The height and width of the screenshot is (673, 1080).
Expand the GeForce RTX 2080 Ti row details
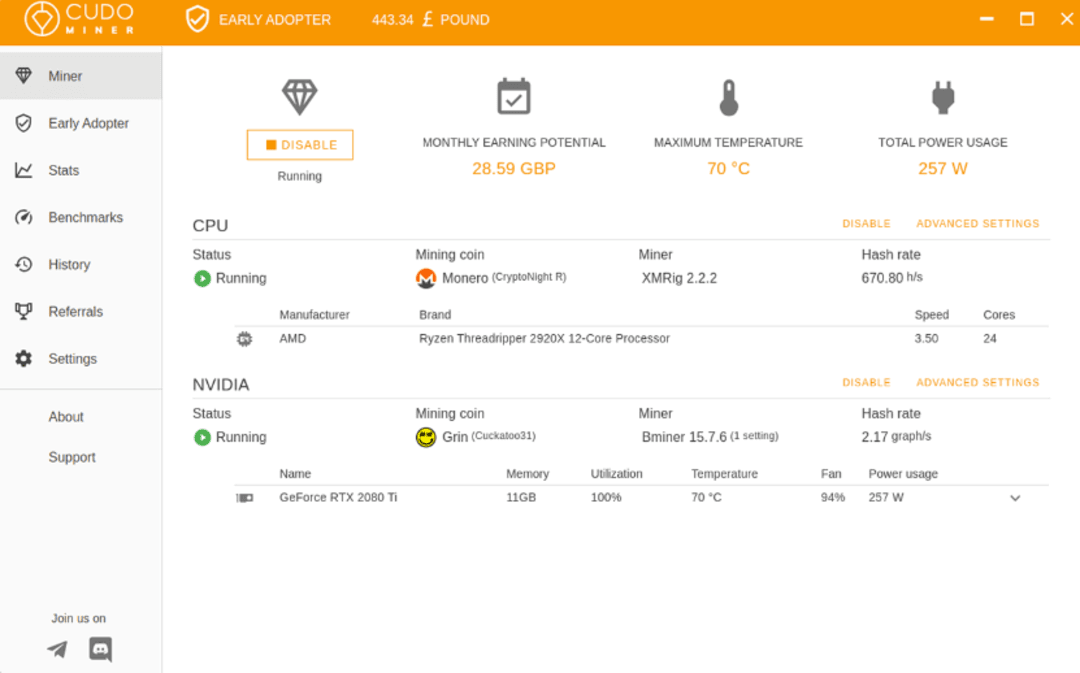click(x=1015, y=497)
